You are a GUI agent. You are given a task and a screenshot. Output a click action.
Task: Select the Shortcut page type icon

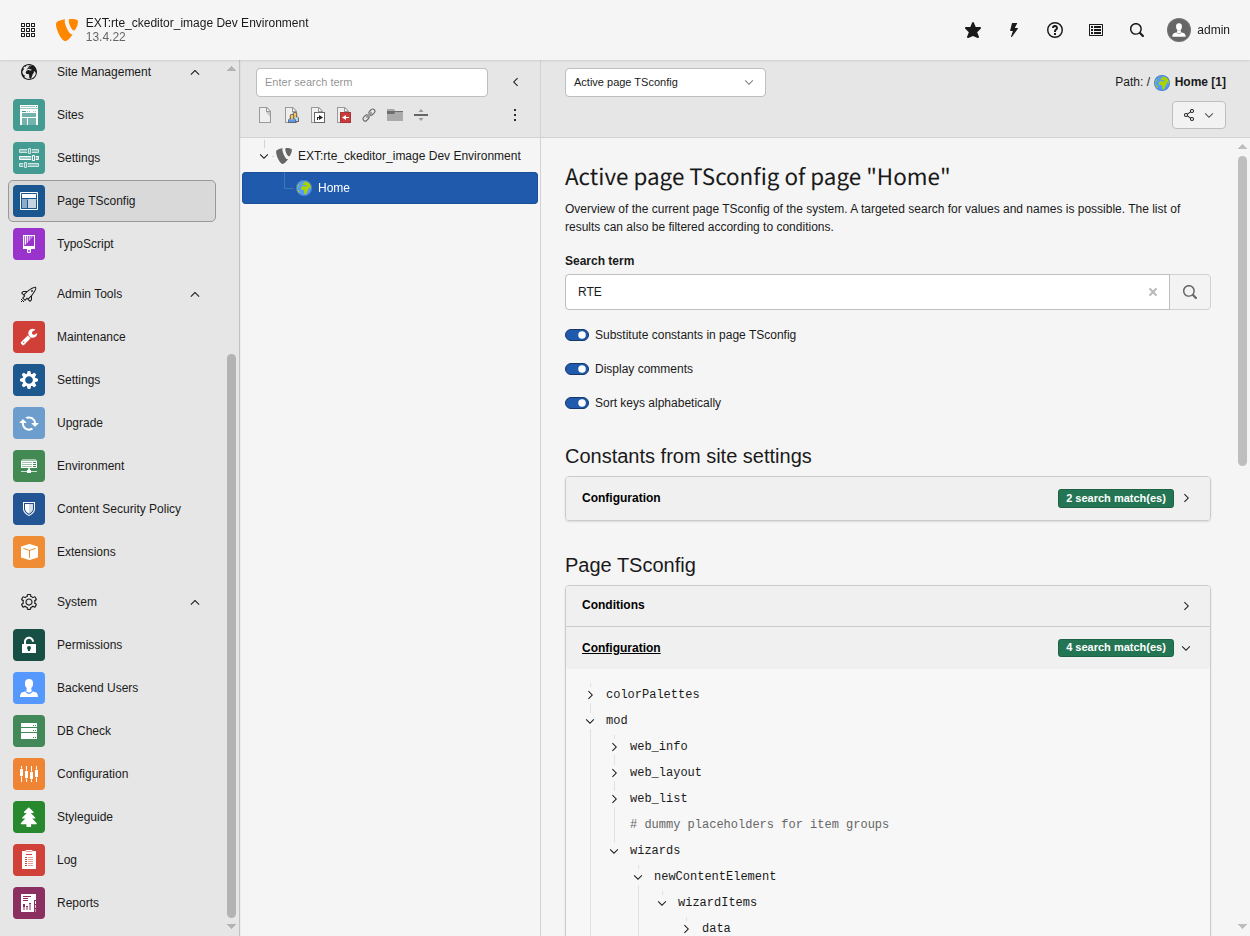click(x=318, y=115)
